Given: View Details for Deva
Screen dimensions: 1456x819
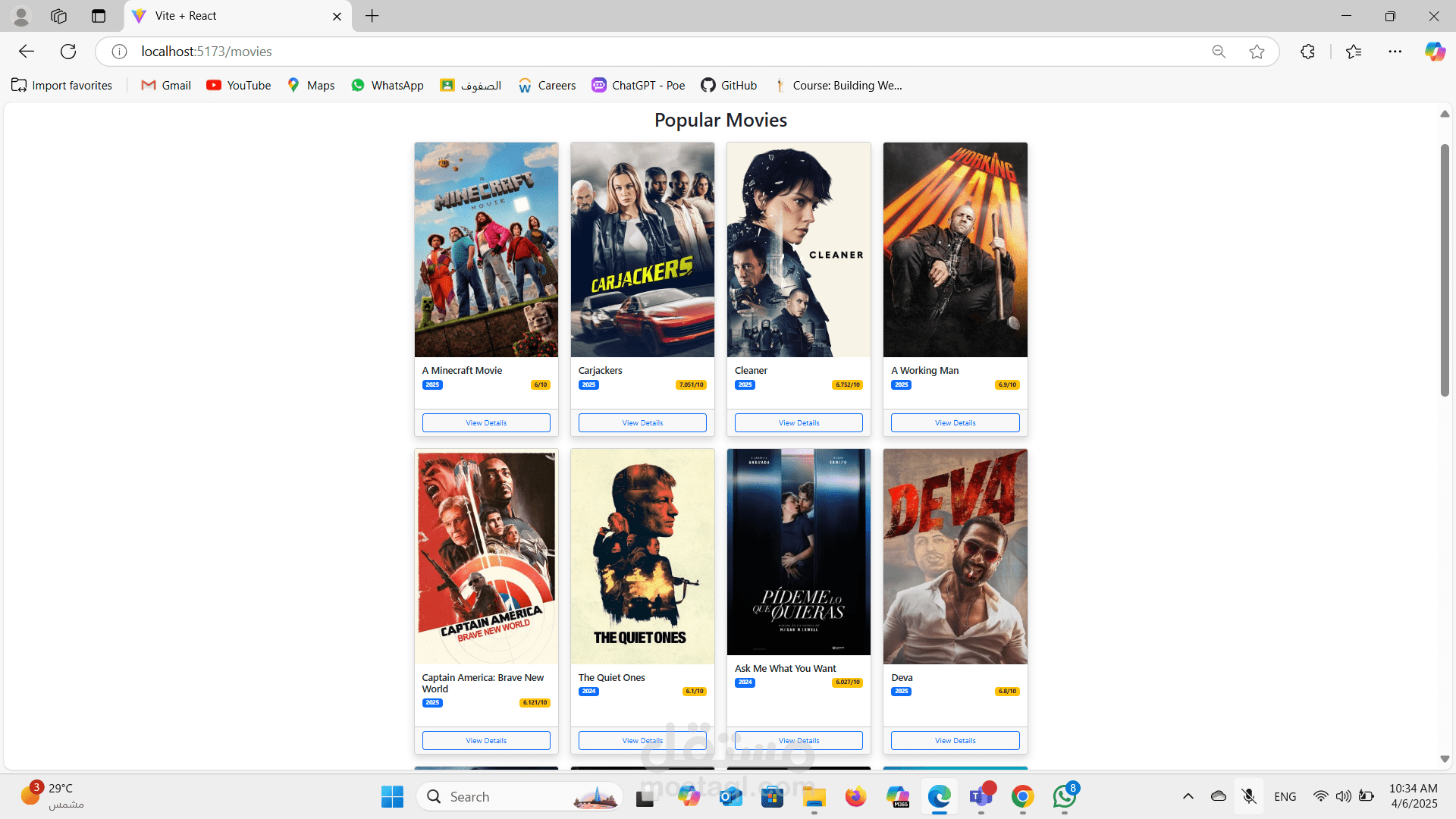Looking at the screenshot, I should pos(955,741).
